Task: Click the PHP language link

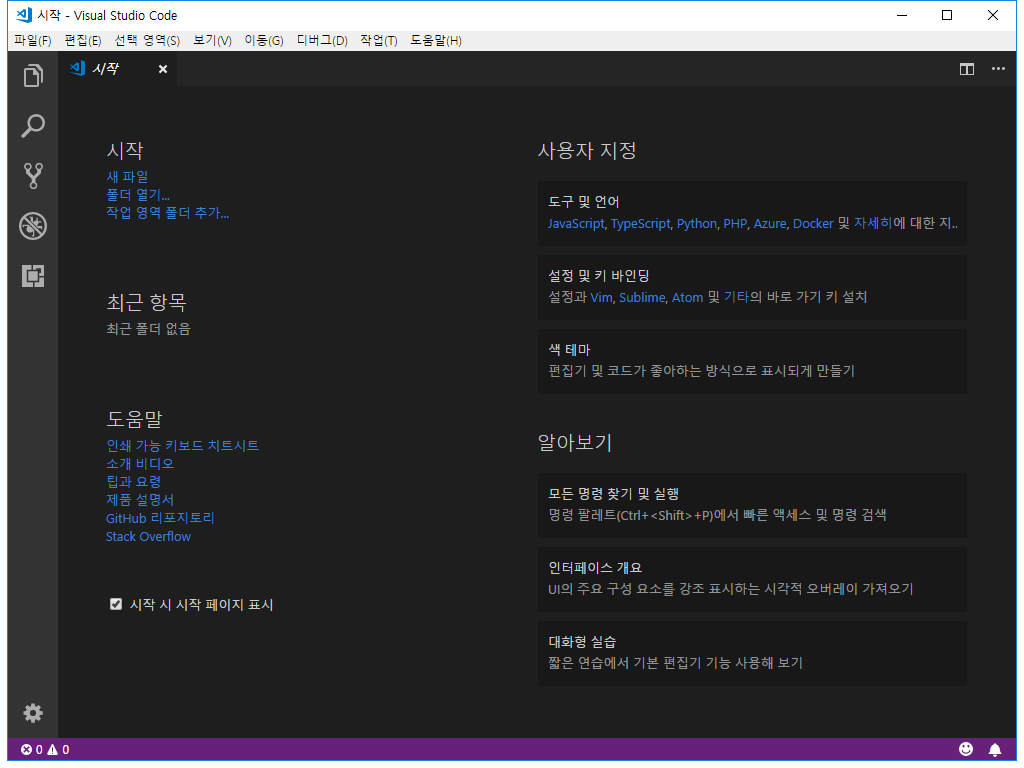Action: [735, 223]
